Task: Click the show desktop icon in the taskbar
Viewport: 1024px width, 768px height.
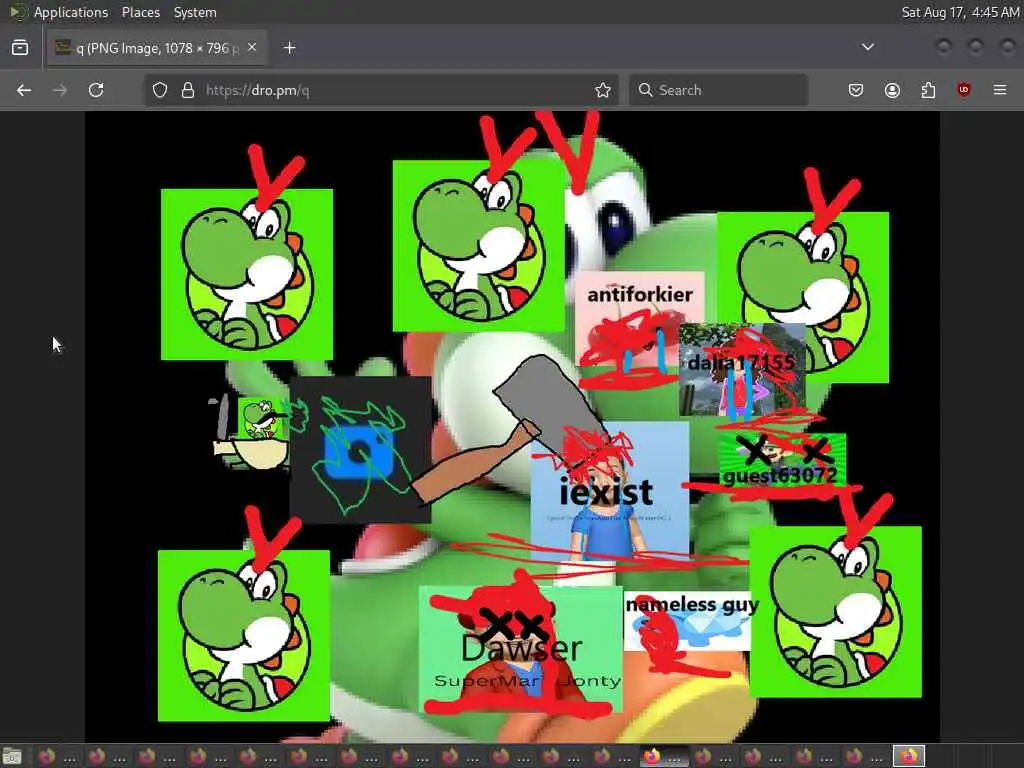Action: [x=12, y=757]
